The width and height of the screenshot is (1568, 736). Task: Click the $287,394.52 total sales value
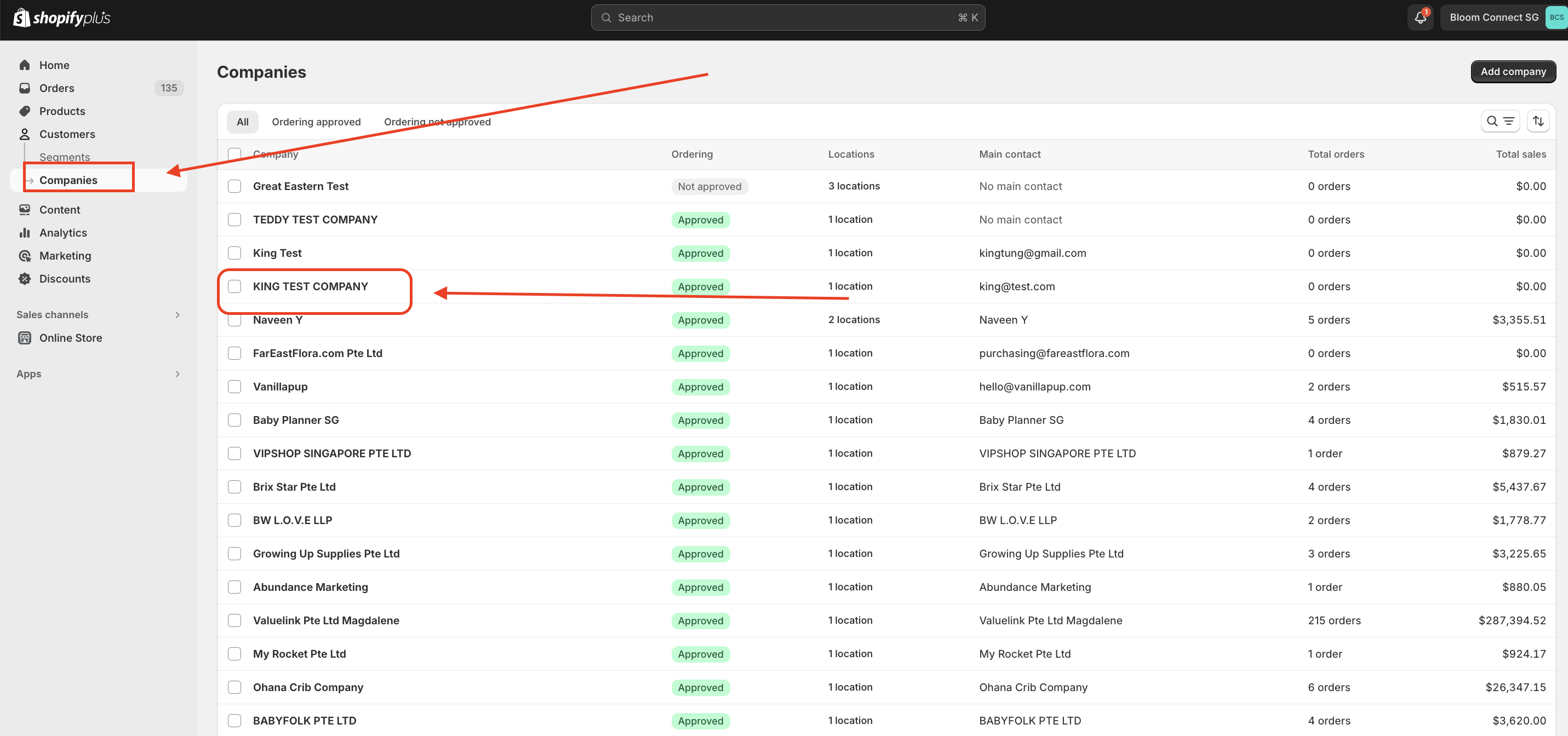click(1512, 620)
